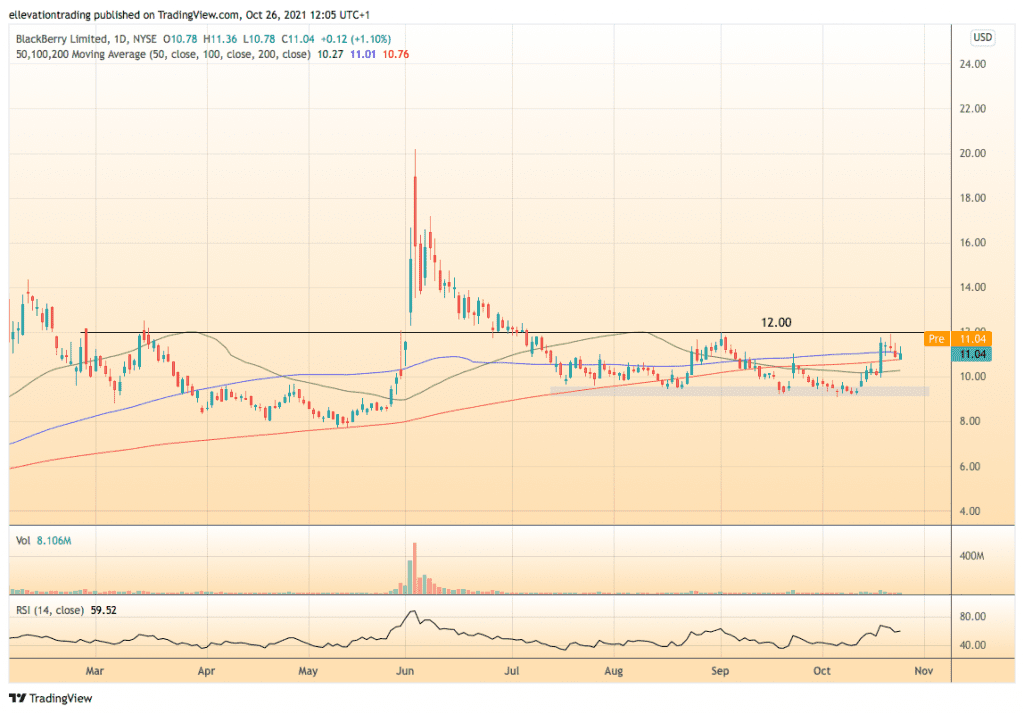Click the 8.00 price axis label
Screen dimensions: 1024x714
click(x=970, y=421)
